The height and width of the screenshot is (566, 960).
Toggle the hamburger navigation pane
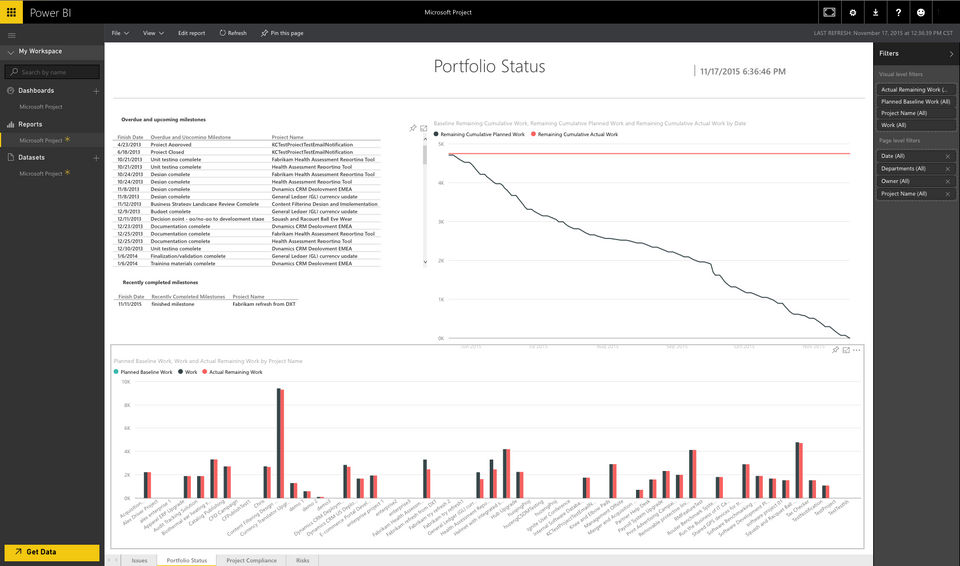coord(12,35)
